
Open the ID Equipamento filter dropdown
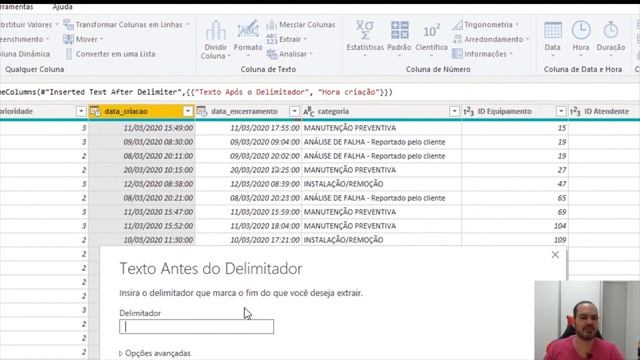coord(561,111)
